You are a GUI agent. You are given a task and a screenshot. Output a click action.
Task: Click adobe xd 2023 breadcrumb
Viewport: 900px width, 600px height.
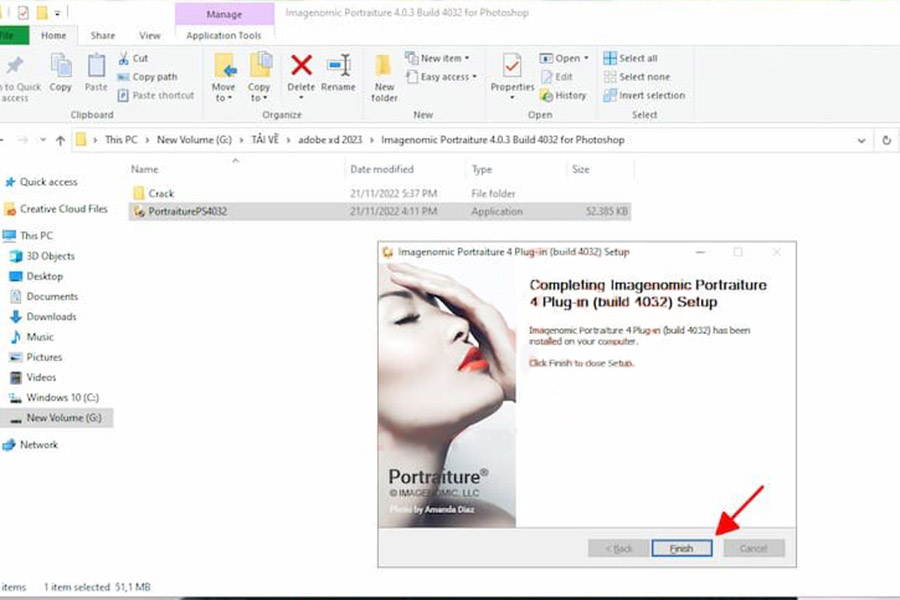(330, 140)
